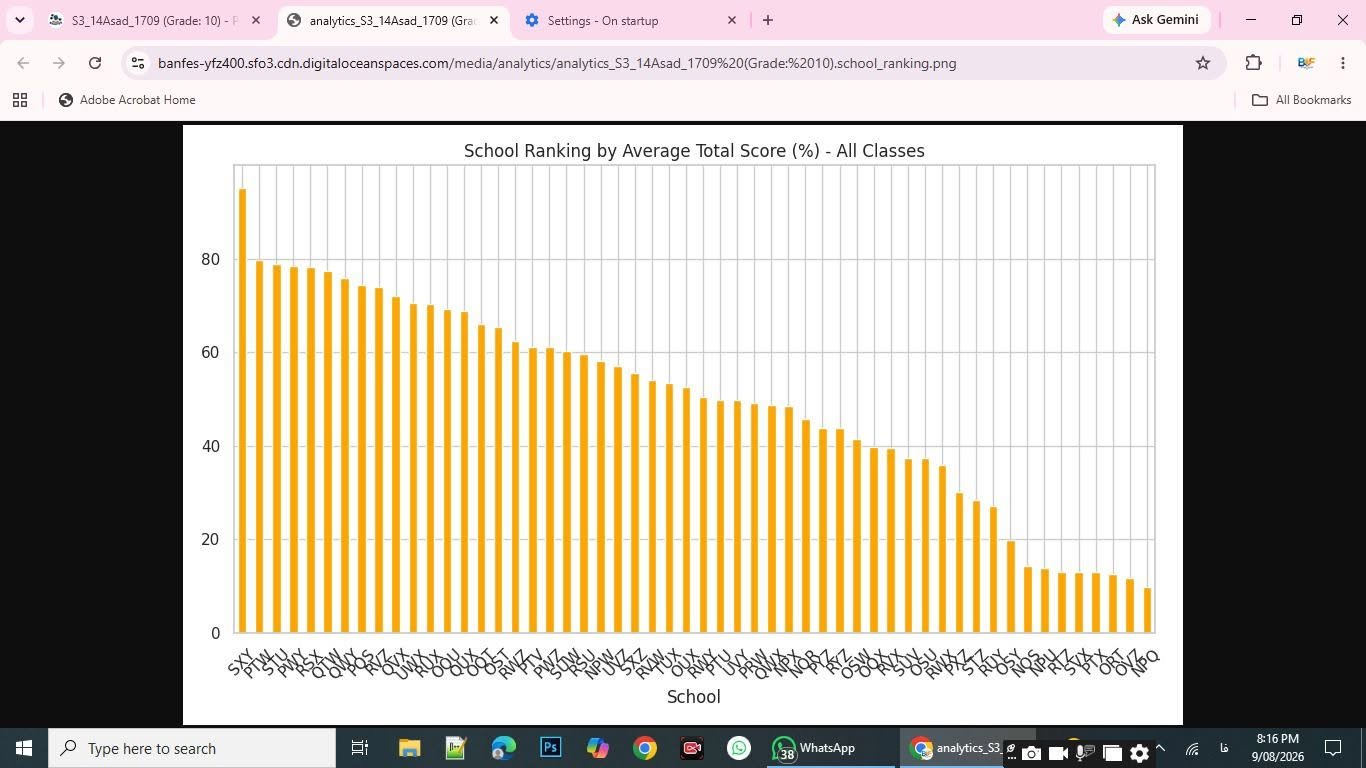
Task: Open Chrome's three-dot menu
Action: pos(1342,63)
